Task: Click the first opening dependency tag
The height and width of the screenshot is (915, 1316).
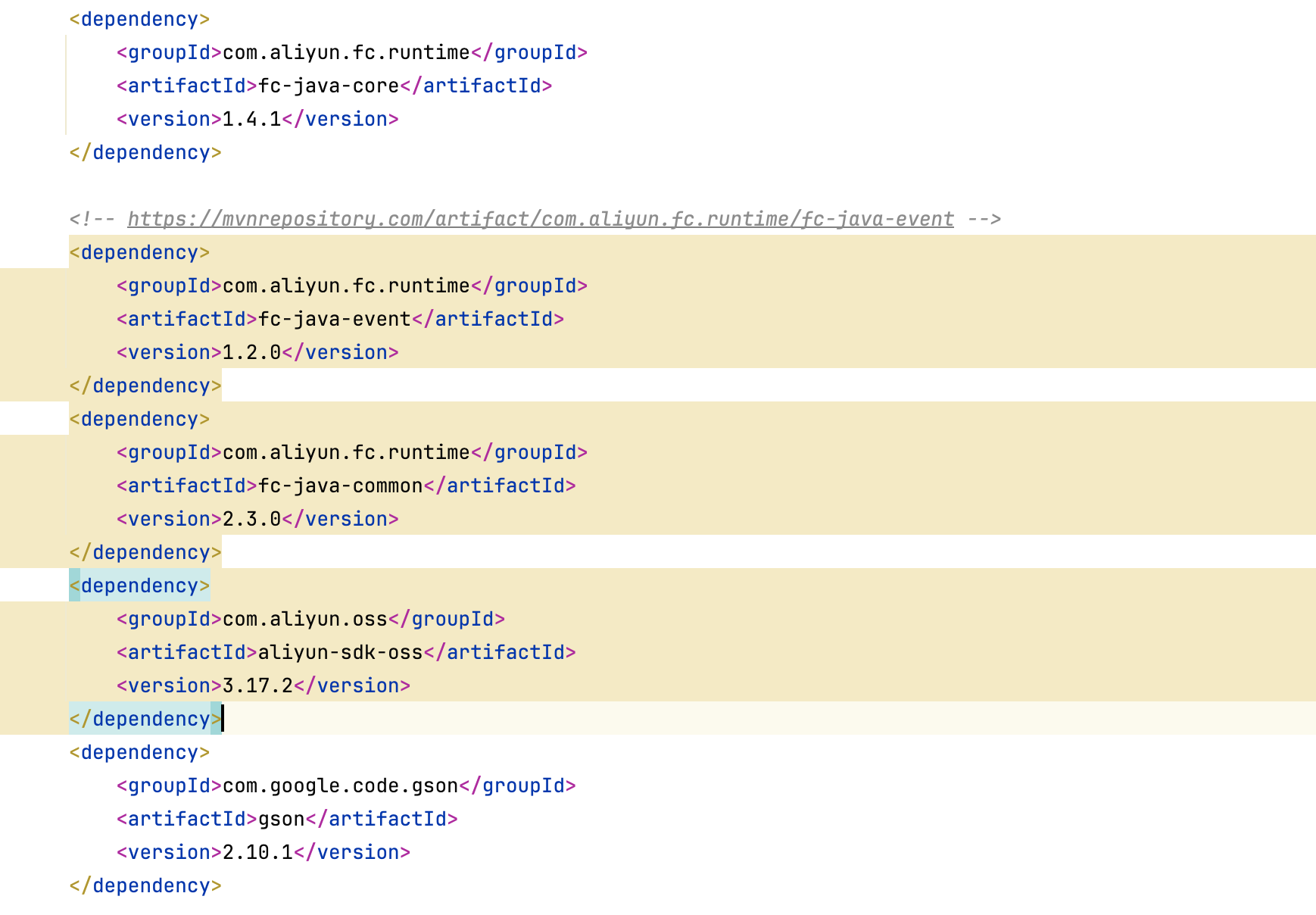Action: [139, 19]
